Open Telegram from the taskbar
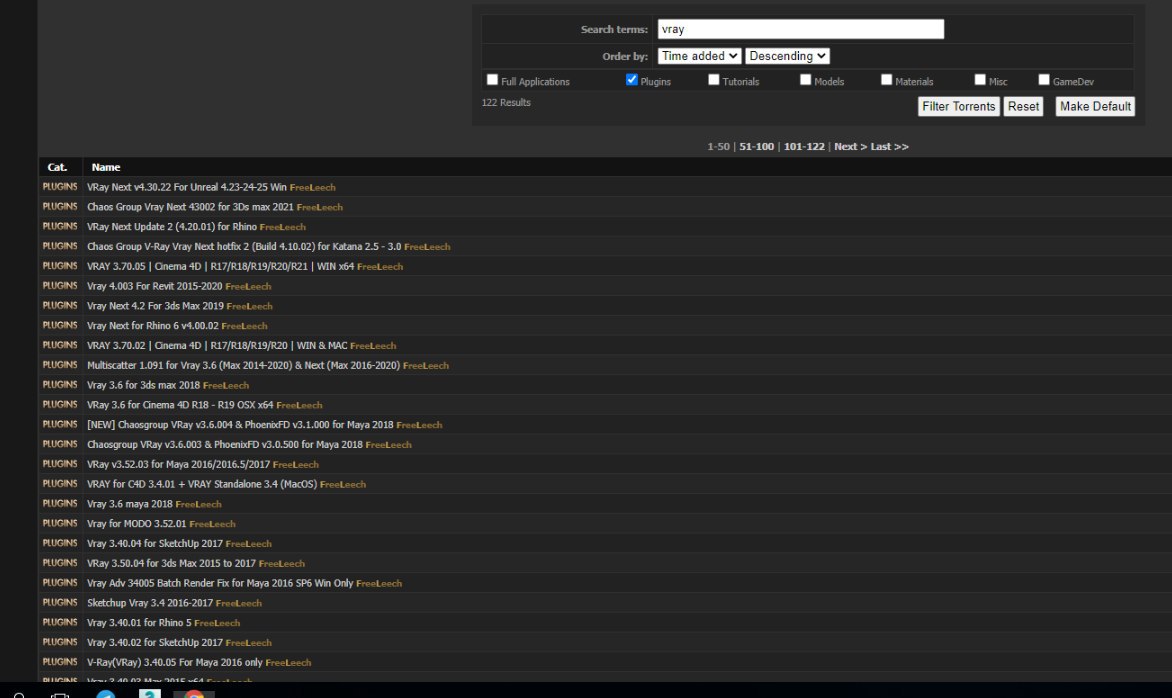The width and height of the screenshot is (1172, 698). tap(105, 694)
